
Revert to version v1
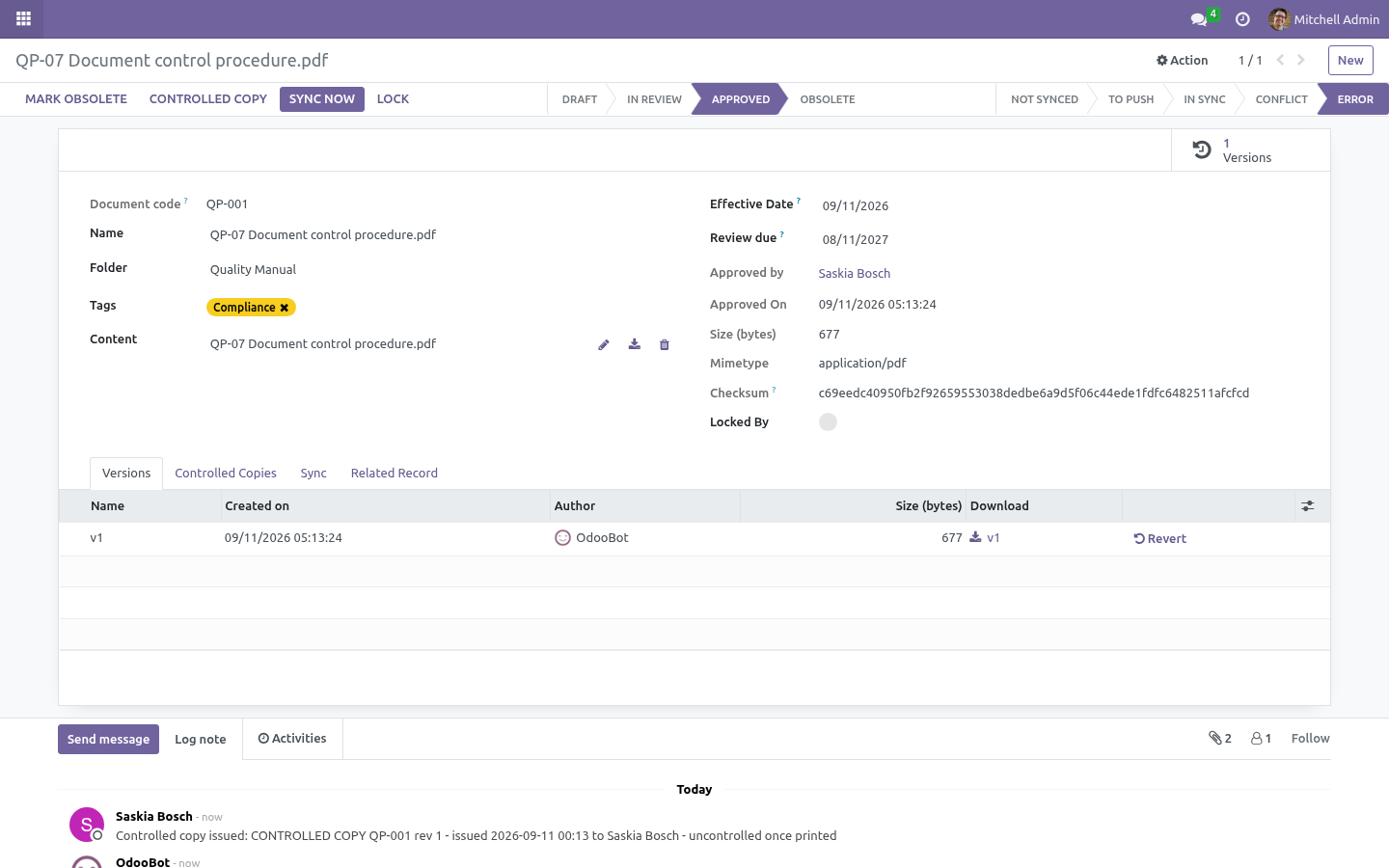pos(1160,539)
